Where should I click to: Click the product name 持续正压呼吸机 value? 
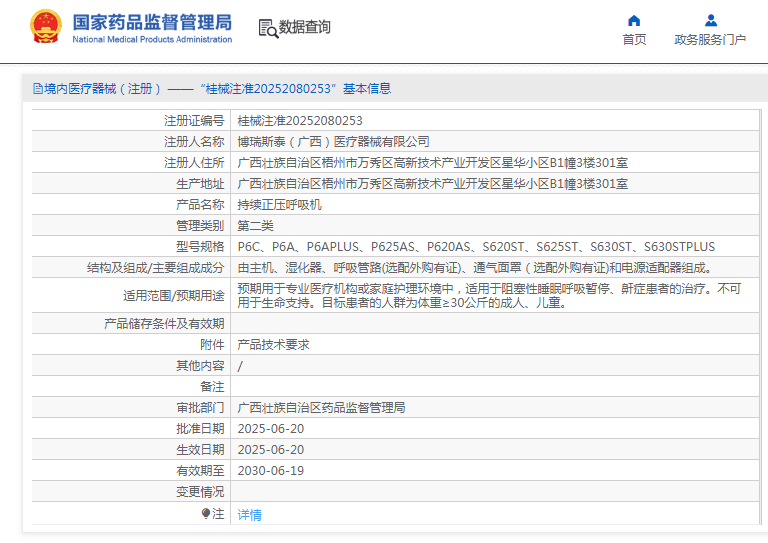coord(279,204)
